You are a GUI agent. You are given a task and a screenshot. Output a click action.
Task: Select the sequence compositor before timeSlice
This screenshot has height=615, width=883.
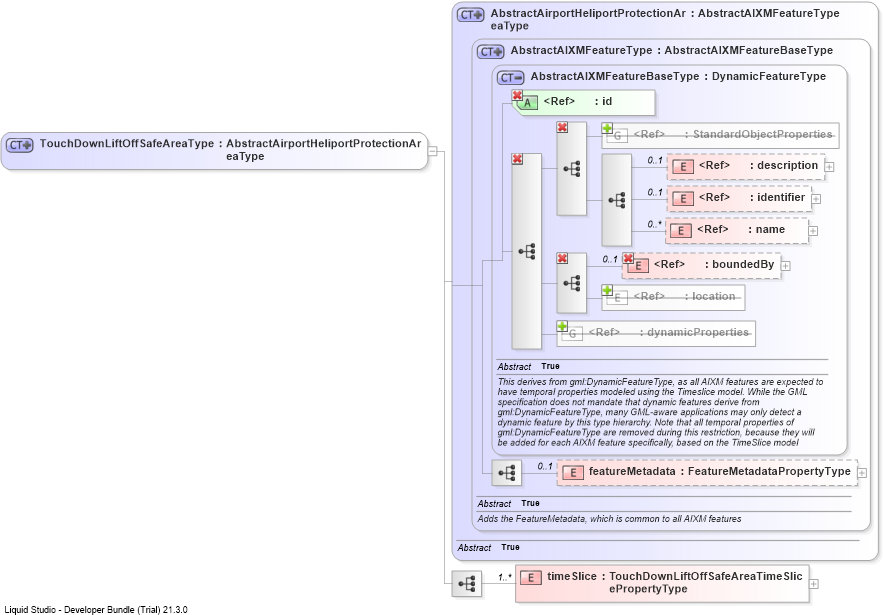click(467, 583)
